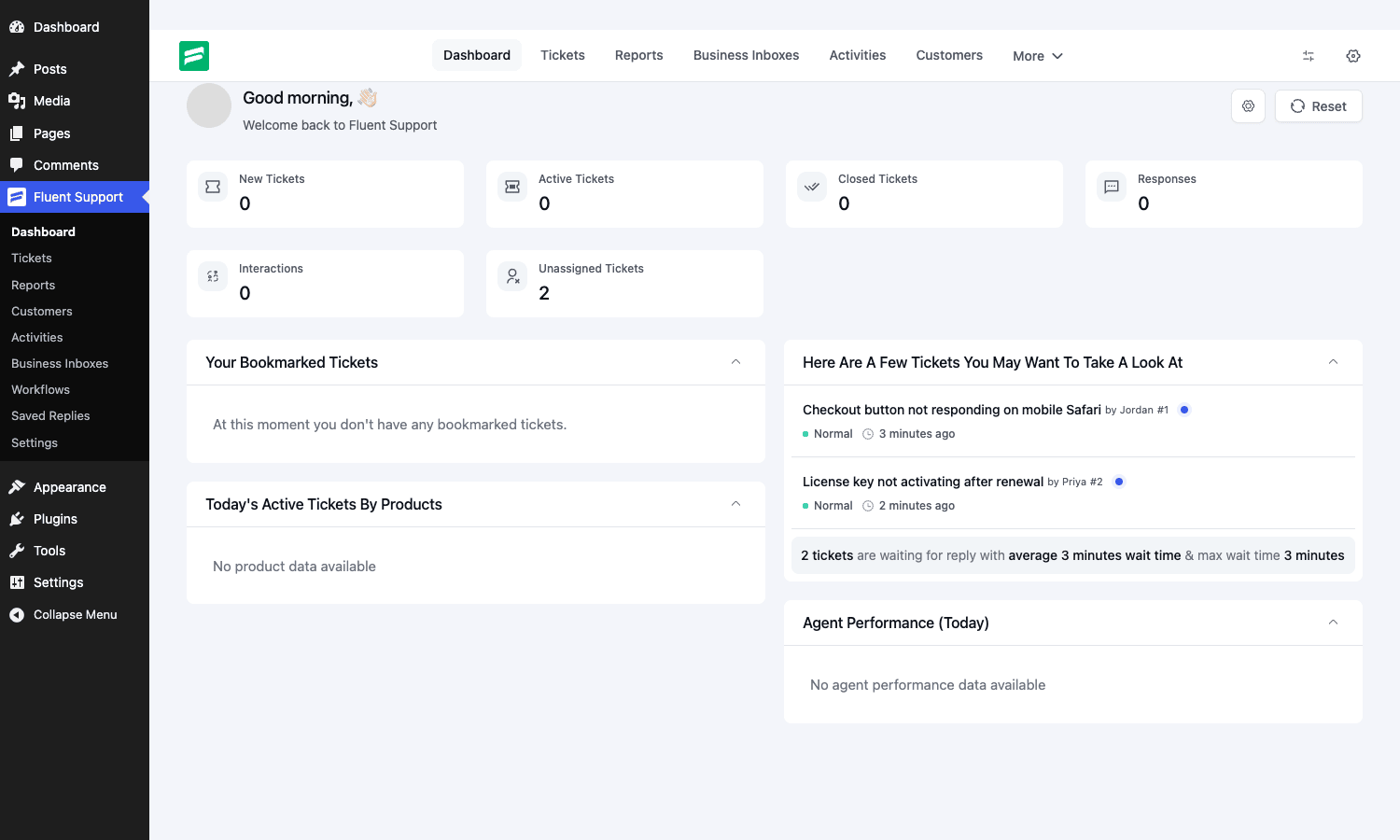Open the More dropdown in top navigation
The image size is (1400, 840).
(x=1038, y=56)
